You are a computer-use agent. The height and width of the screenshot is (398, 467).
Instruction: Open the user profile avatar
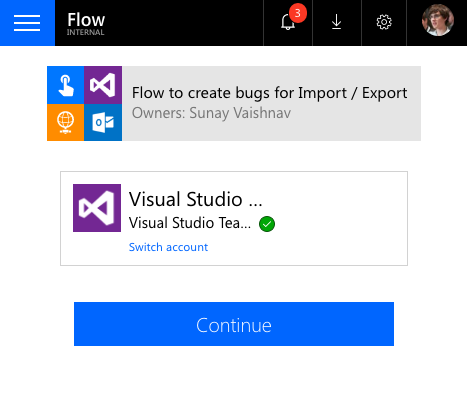tap(438, 20)
